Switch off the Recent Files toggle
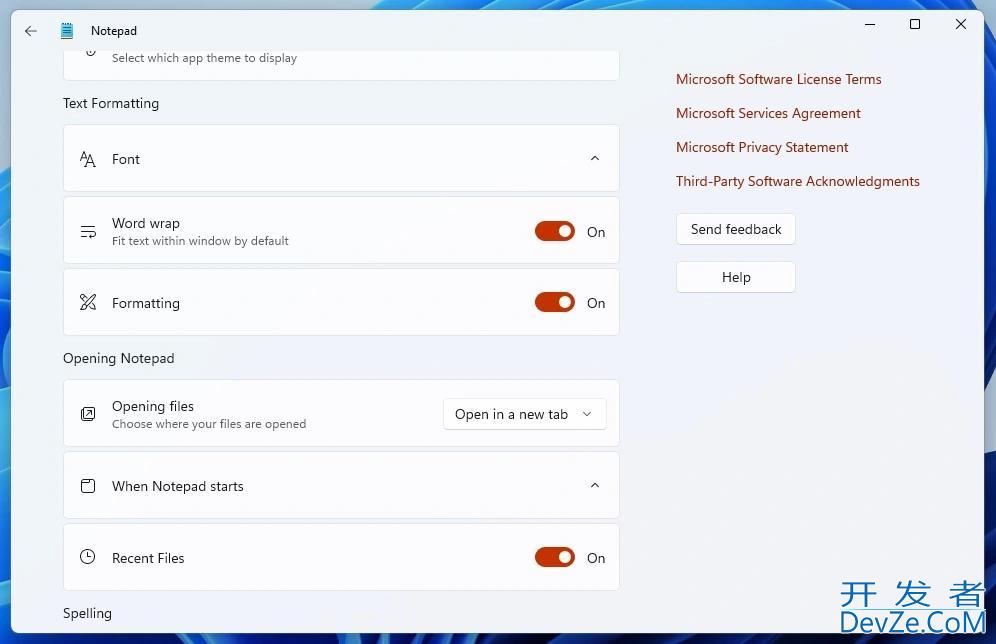 (555, 557)
